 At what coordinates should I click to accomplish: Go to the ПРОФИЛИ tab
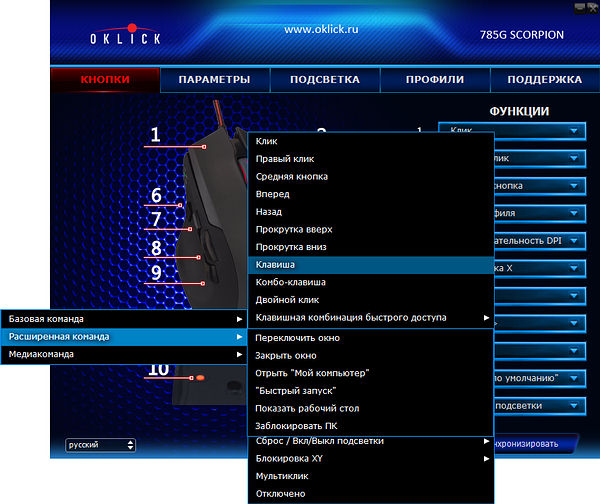click(435, 80)
